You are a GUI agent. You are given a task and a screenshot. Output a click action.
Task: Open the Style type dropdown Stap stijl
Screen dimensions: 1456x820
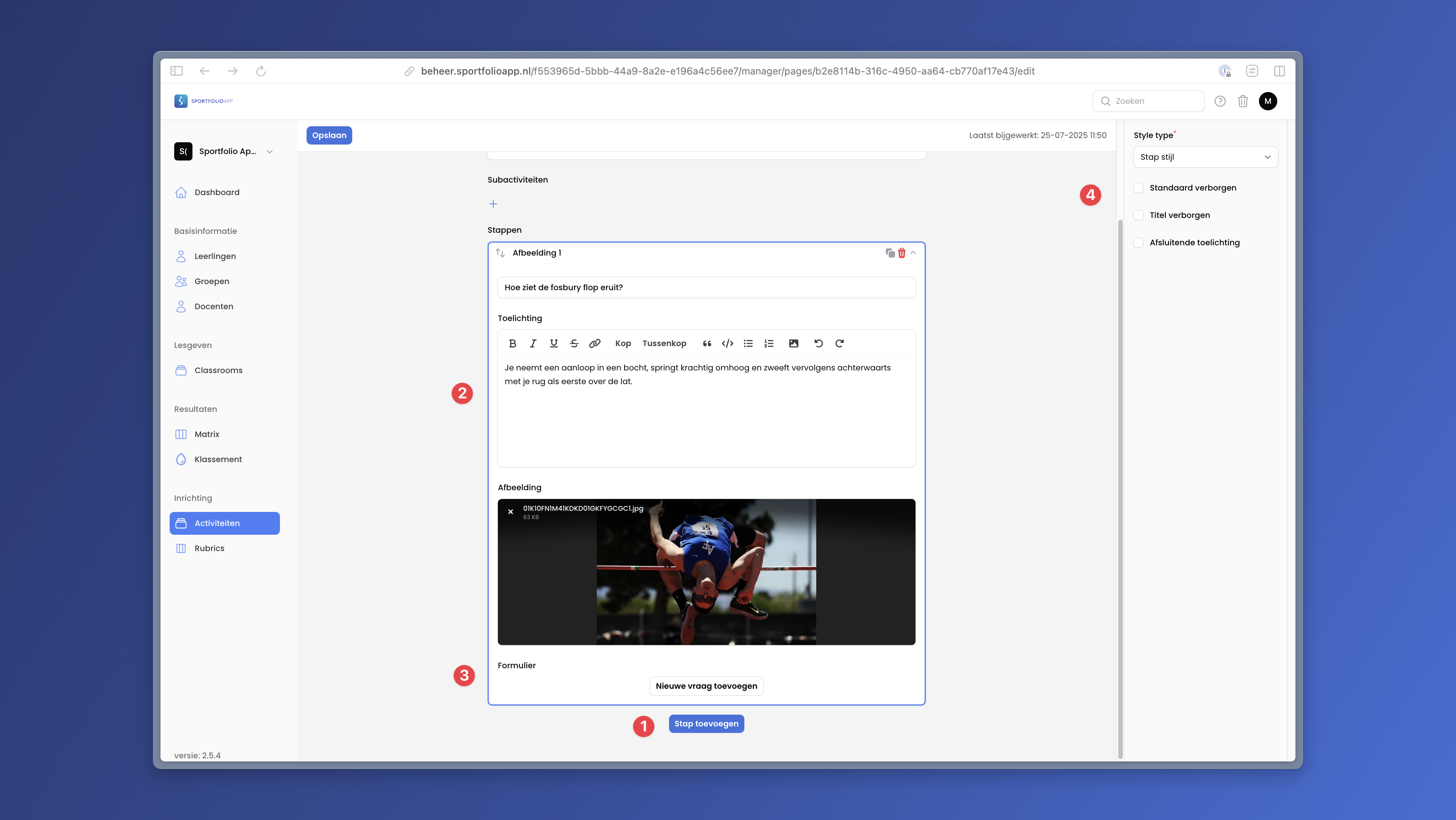pos(1205,157)
